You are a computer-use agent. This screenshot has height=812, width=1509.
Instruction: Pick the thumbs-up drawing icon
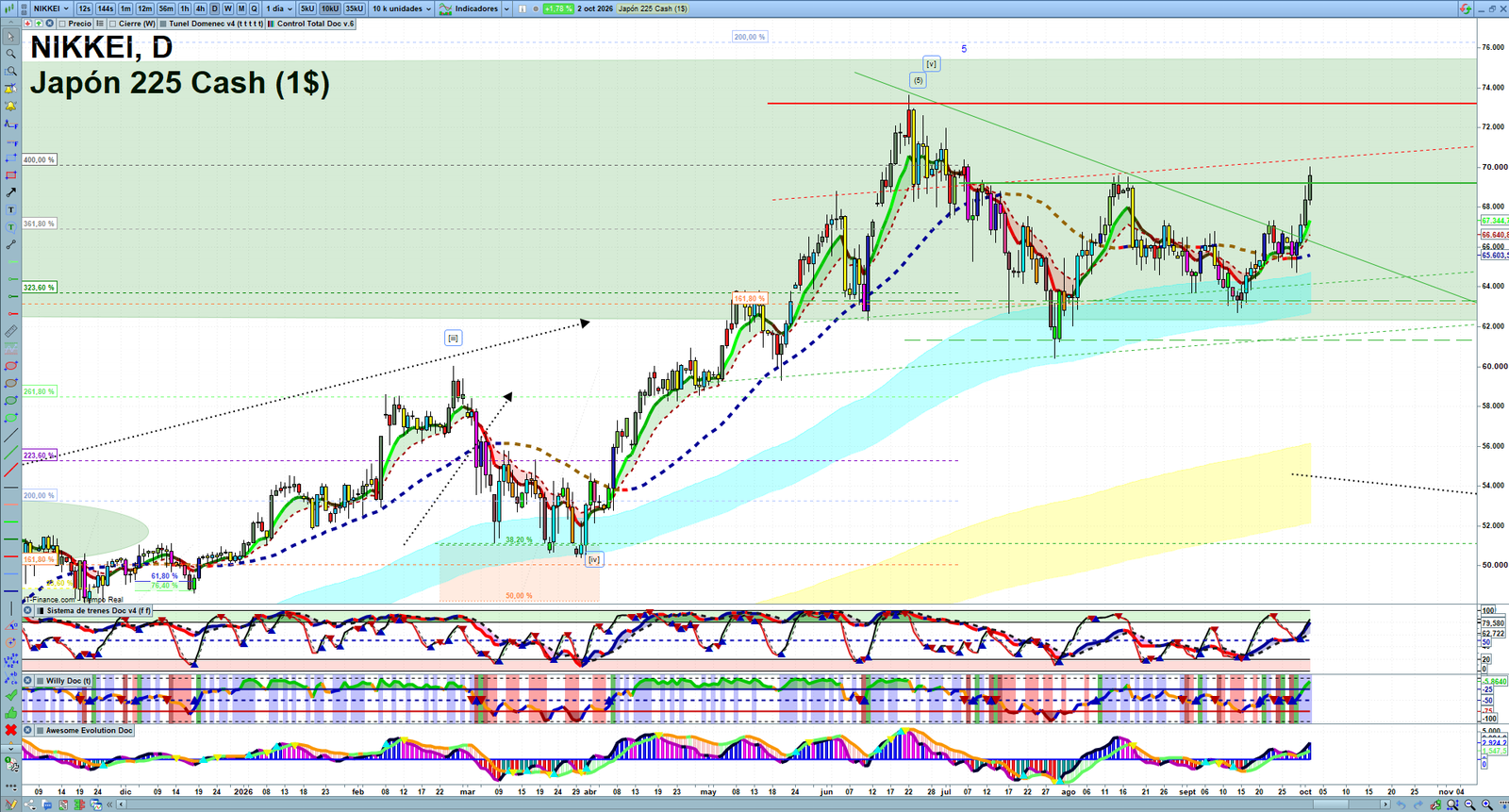[x=11, y=713]
